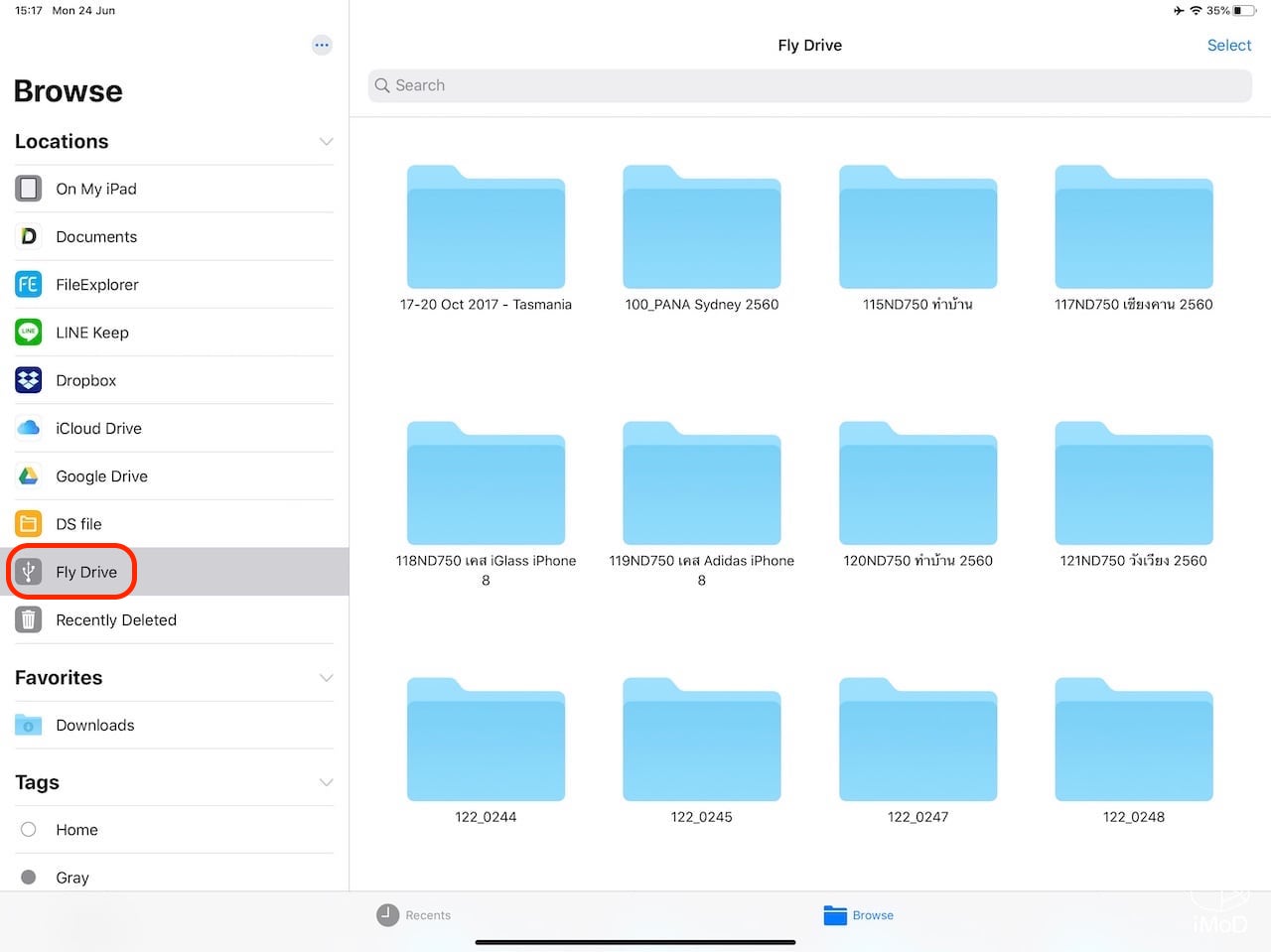1271x952 pixels.
Task: Open the Dropbox location icon
Action: pyautogui.click(x=28, y=380)
